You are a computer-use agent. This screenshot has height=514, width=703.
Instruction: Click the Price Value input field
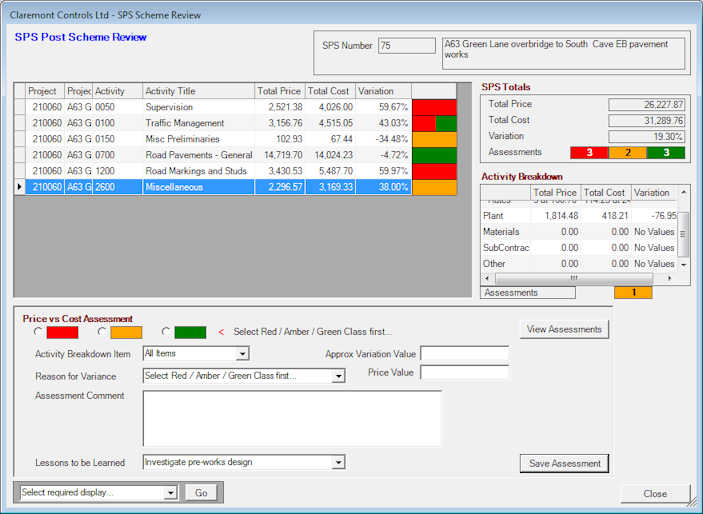tap(464, 372)
